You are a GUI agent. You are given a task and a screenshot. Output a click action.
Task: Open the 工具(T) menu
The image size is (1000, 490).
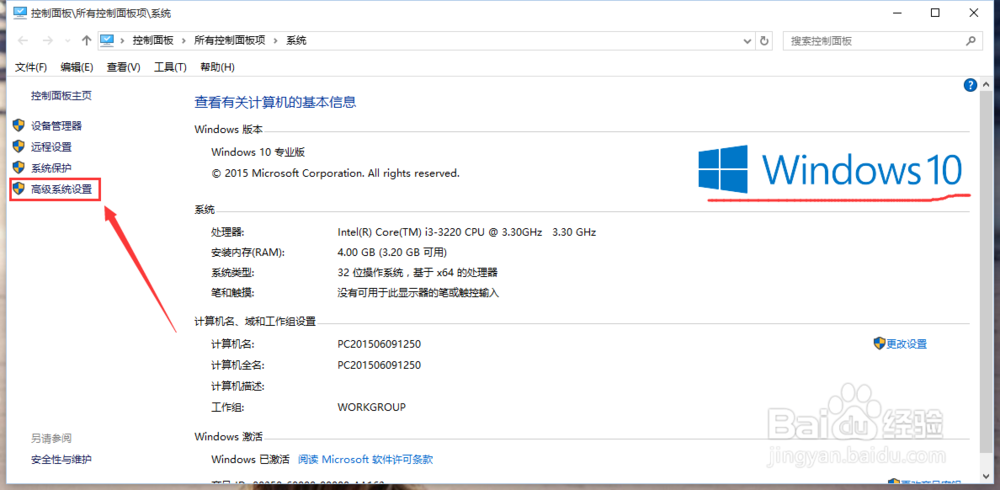pos(170,67)
